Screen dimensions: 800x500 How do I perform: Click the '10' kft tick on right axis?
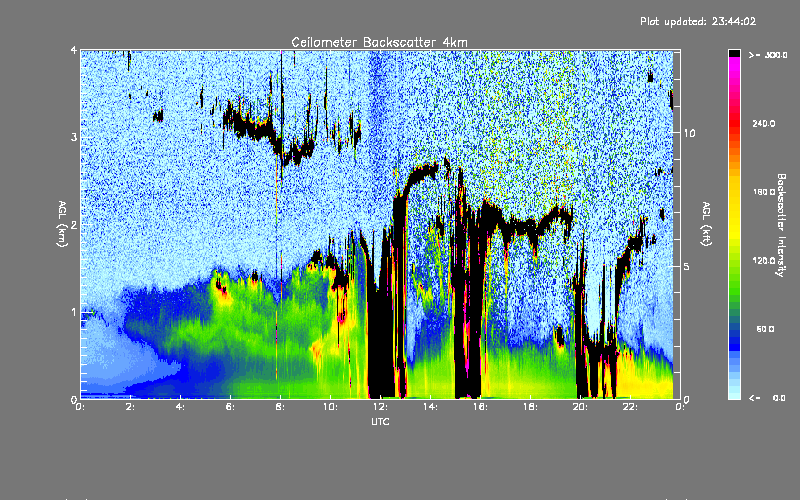(x=689, y=133)
